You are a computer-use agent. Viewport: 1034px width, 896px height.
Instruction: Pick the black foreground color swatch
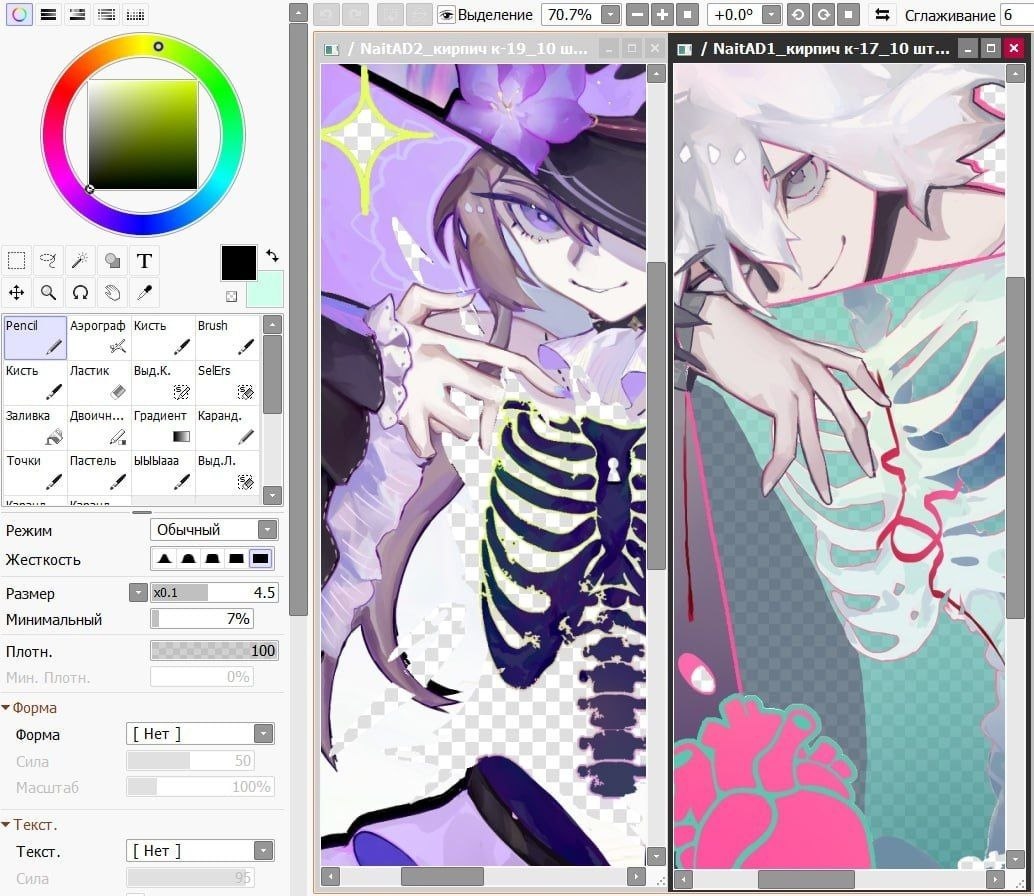coord(238,263)
